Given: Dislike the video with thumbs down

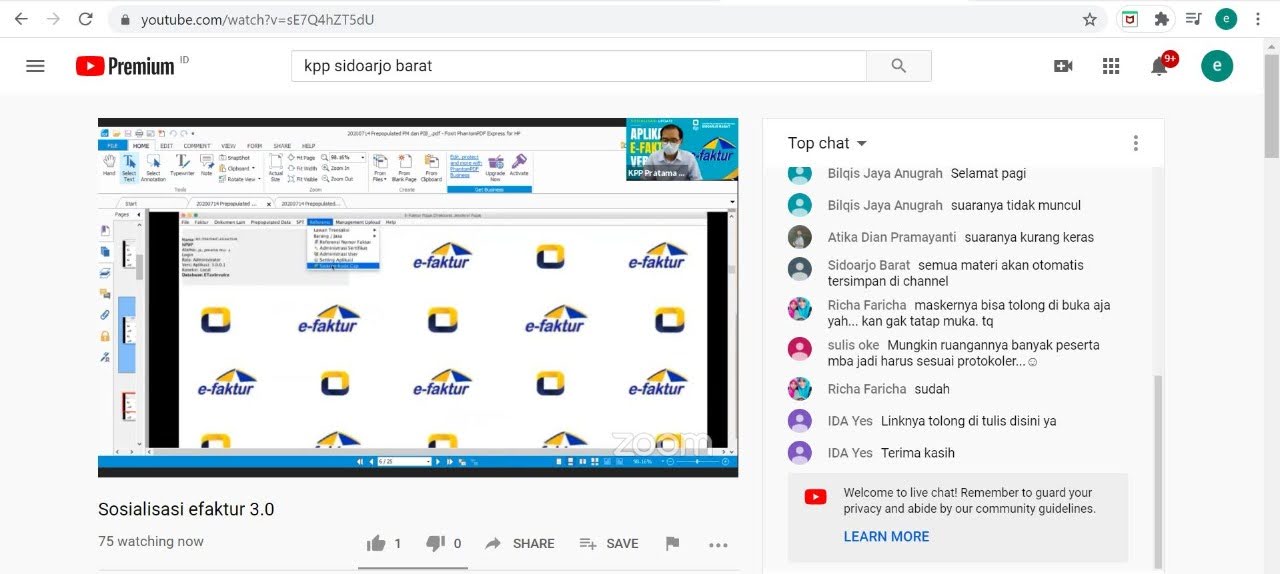Looking at the screenshot, I should click(x=436, y=543).
